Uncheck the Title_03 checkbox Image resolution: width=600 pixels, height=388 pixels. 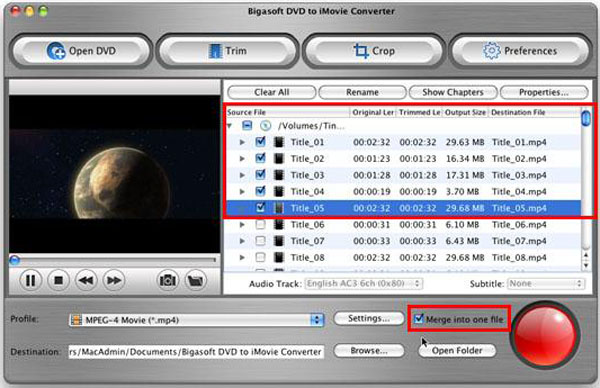[261, 175]
